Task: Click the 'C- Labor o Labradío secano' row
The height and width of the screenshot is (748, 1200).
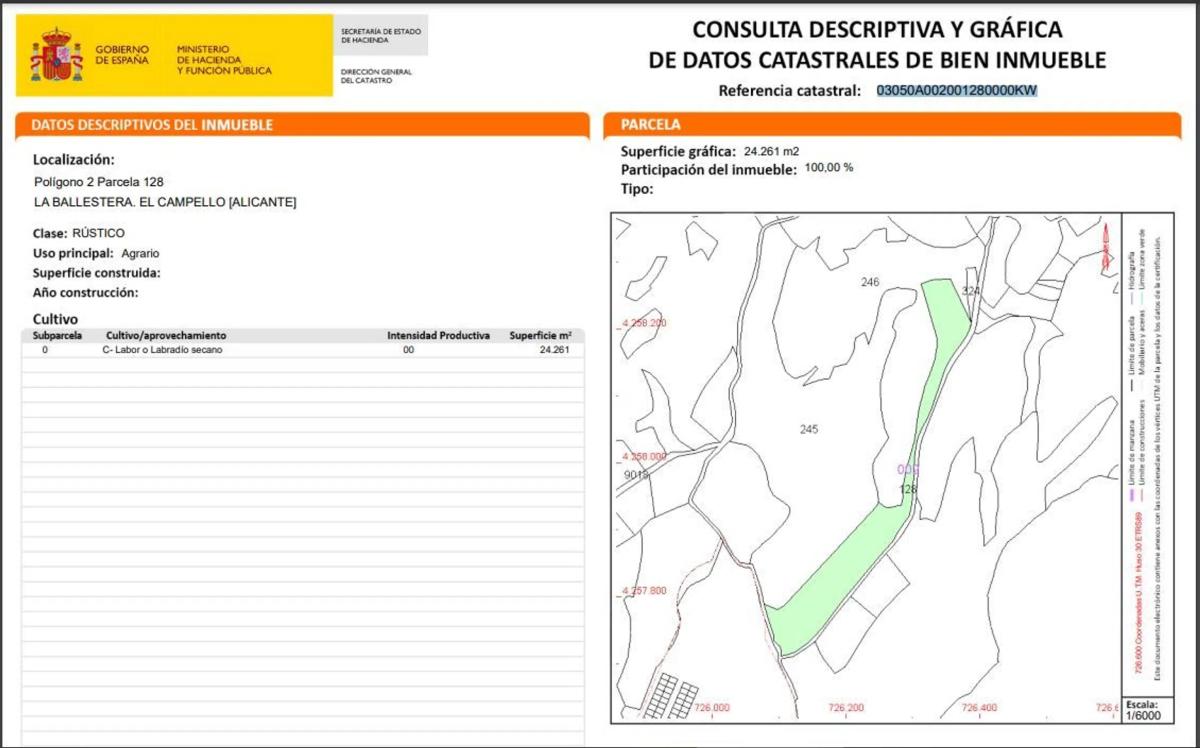Action: pos(162,351)
